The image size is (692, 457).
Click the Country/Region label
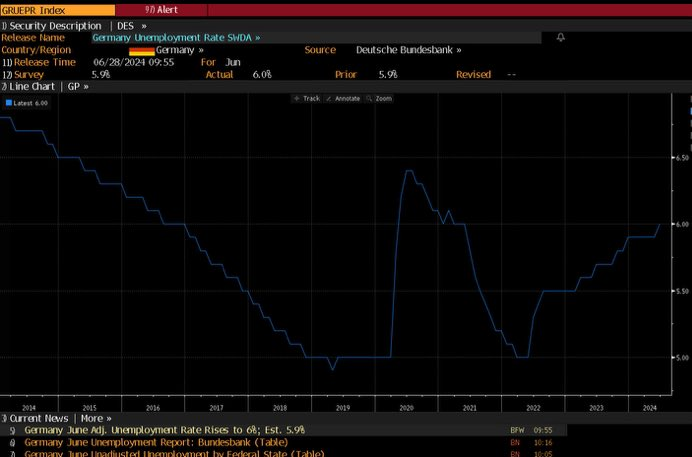pyautogui.click(x=36, y=50)
